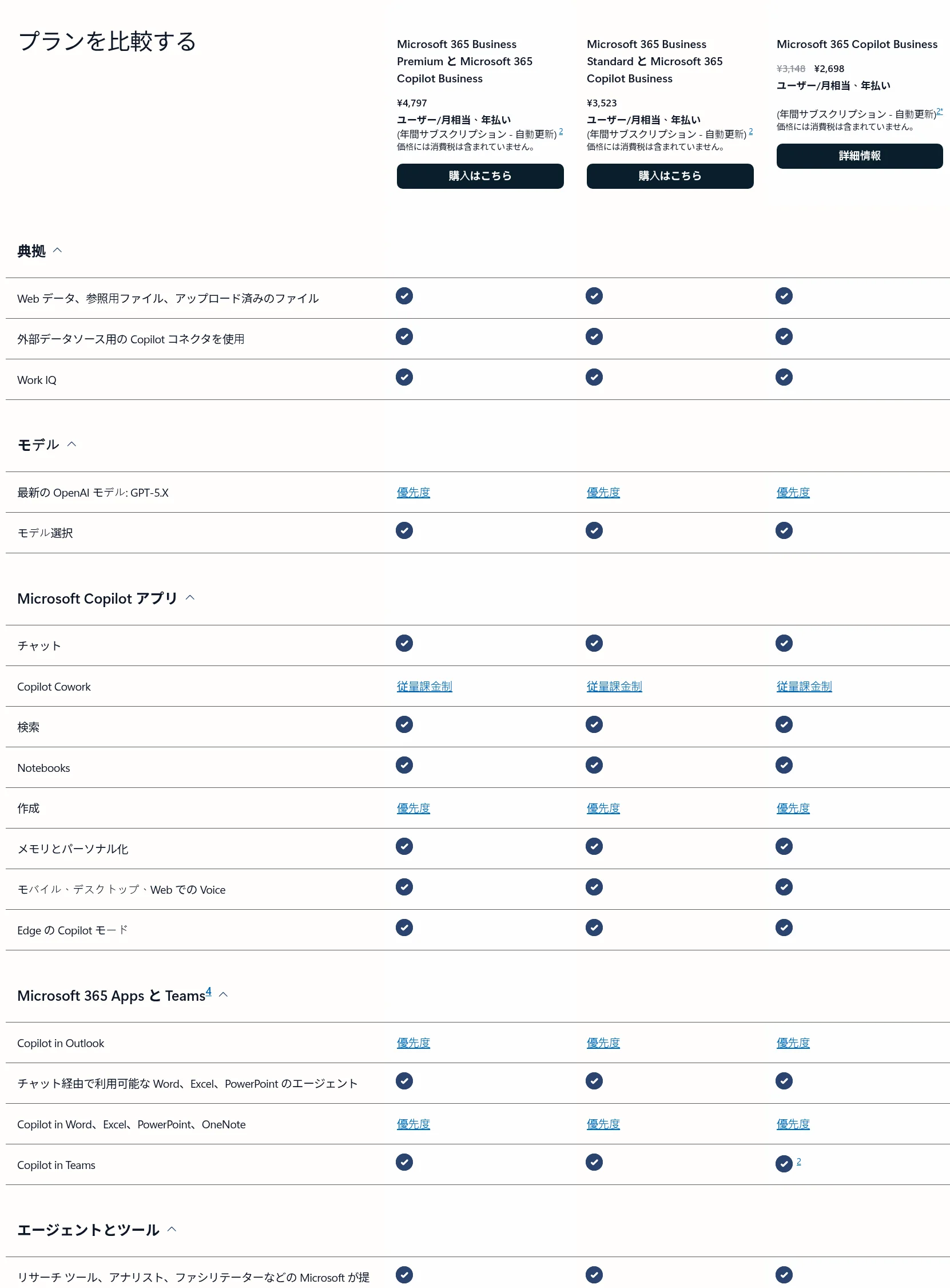Click Copilot in Teams checkmark, Copilot Business column
This screenshot has height=1288, width=950.
click(x=784, y=1164)
